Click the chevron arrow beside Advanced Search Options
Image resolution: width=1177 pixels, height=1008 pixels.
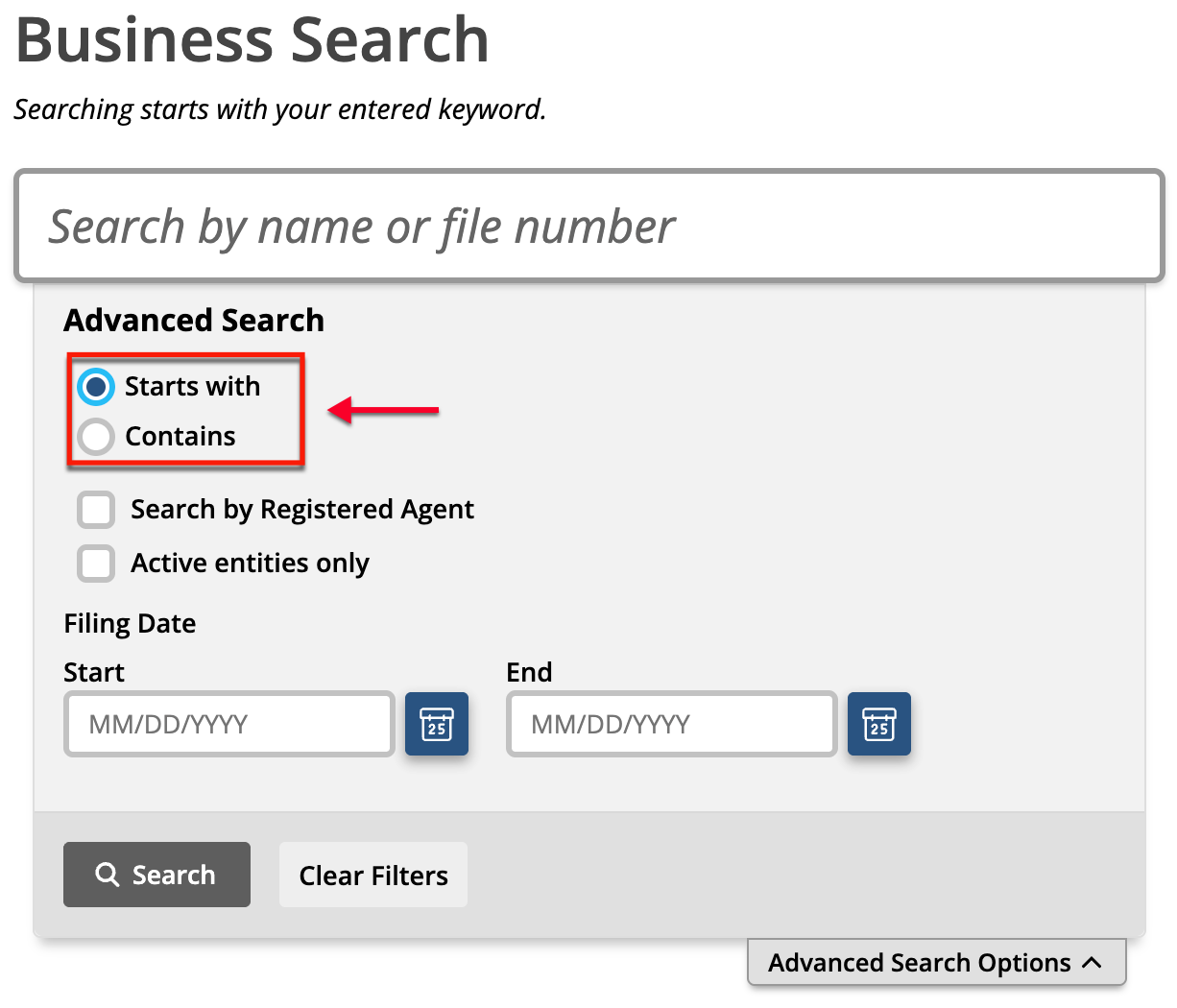point(1093,963)
